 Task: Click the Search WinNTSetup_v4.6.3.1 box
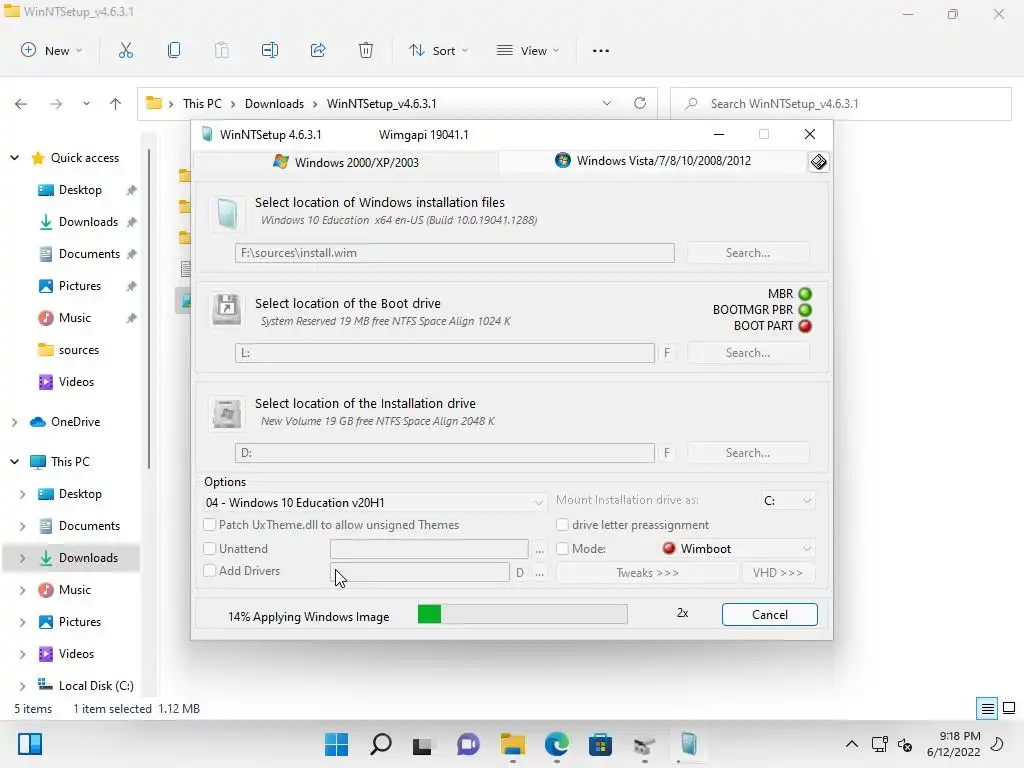coord(841,104)
